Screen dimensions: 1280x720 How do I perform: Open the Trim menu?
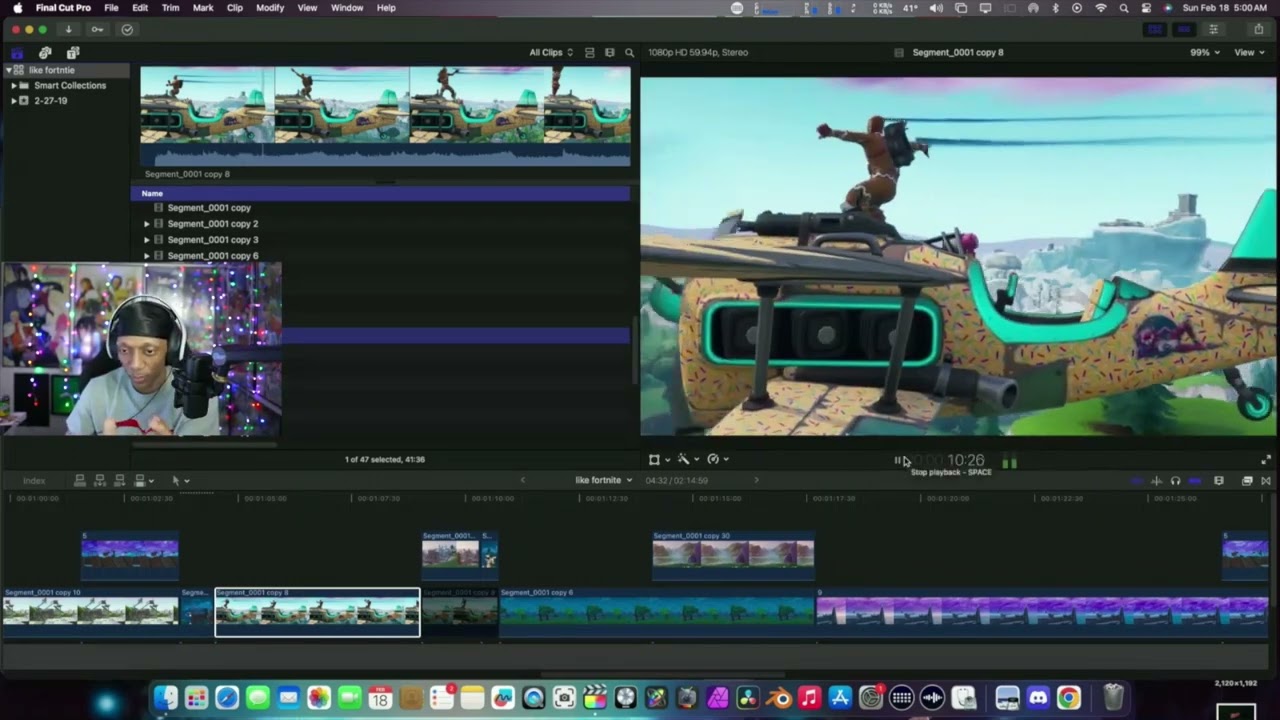coord(171,8)
